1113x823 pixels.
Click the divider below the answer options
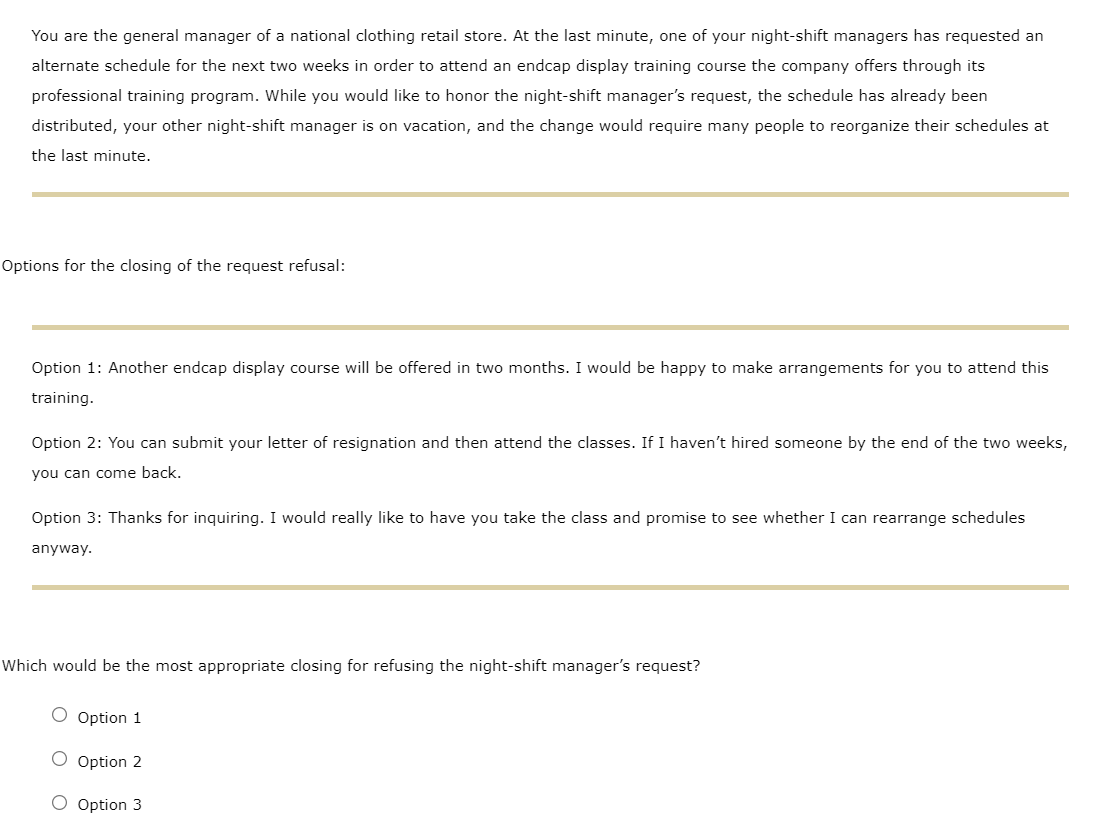click(x=550, y=588)
